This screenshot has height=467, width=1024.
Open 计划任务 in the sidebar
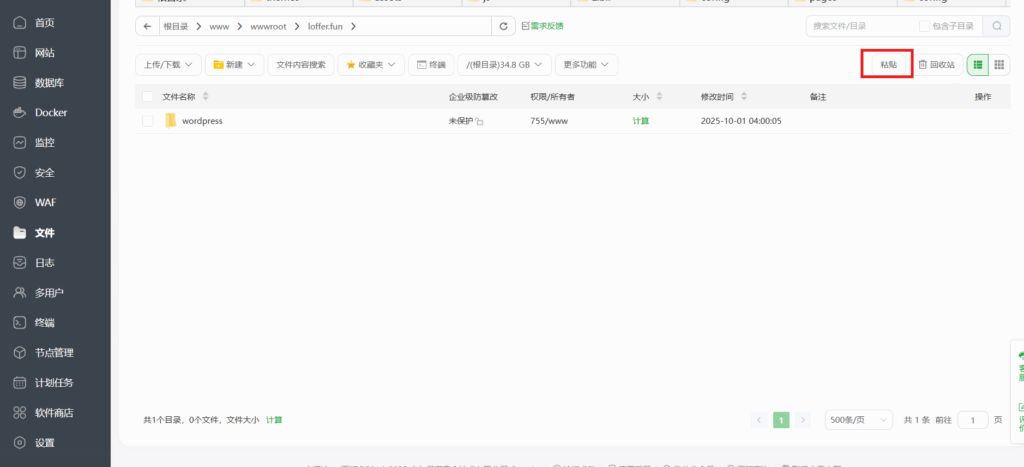point(54,383)
